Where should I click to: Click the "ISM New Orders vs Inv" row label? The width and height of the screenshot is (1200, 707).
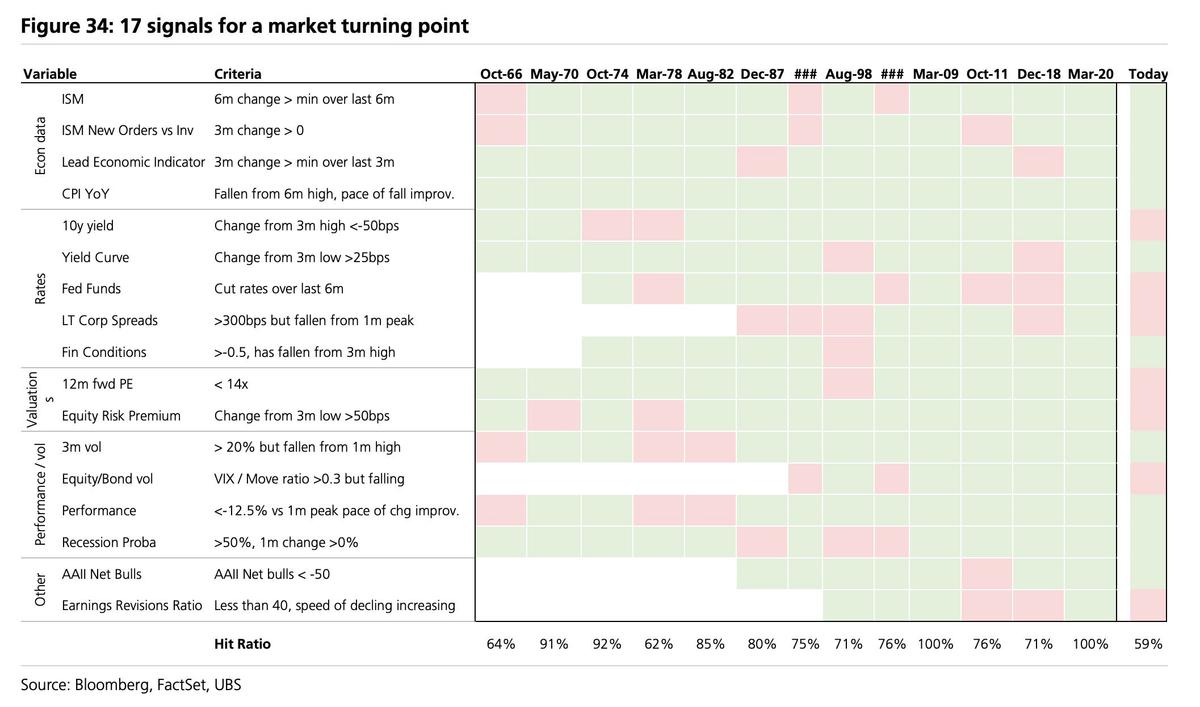[x=127, y=130]
